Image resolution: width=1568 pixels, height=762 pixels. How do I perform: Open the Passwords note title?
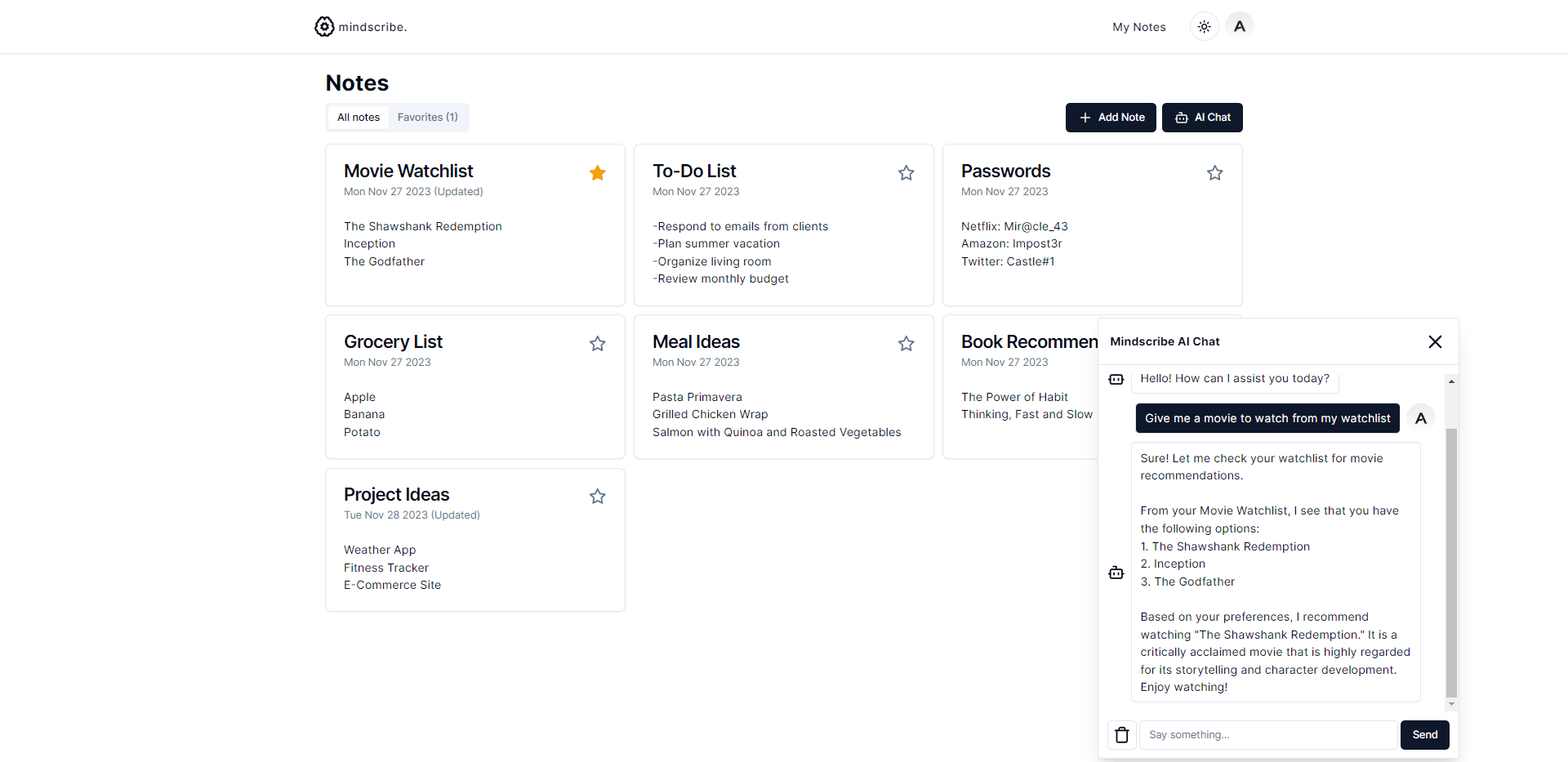[1005, 172]
